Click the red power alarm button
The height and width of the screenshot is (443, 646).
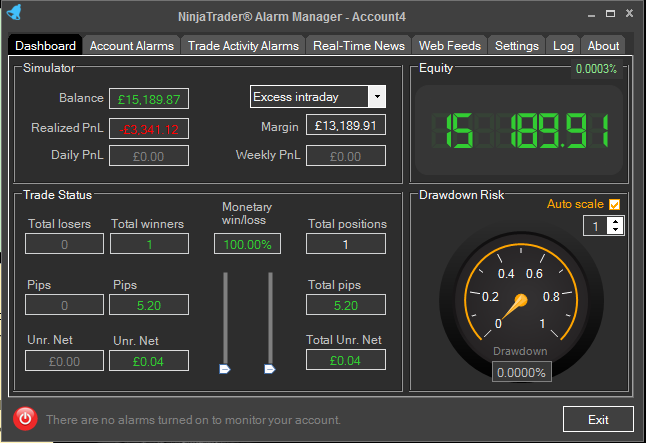pyautogui.click(x=25, y=419)
